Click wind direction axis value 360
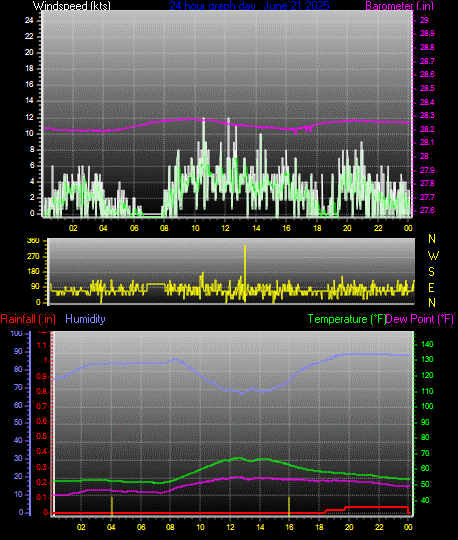This screenshot has height=540, width=458. pos(33,240)
